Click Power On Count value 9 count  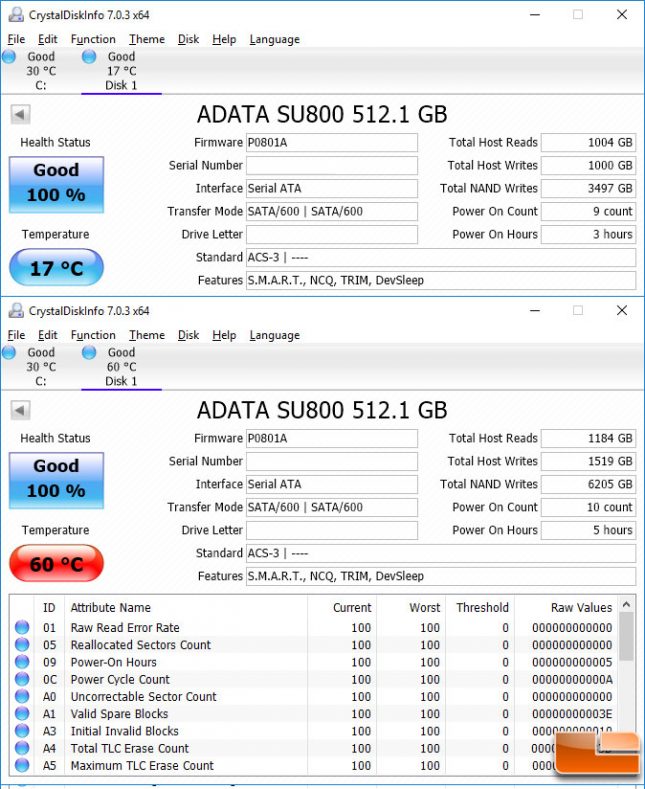[588, 211]
